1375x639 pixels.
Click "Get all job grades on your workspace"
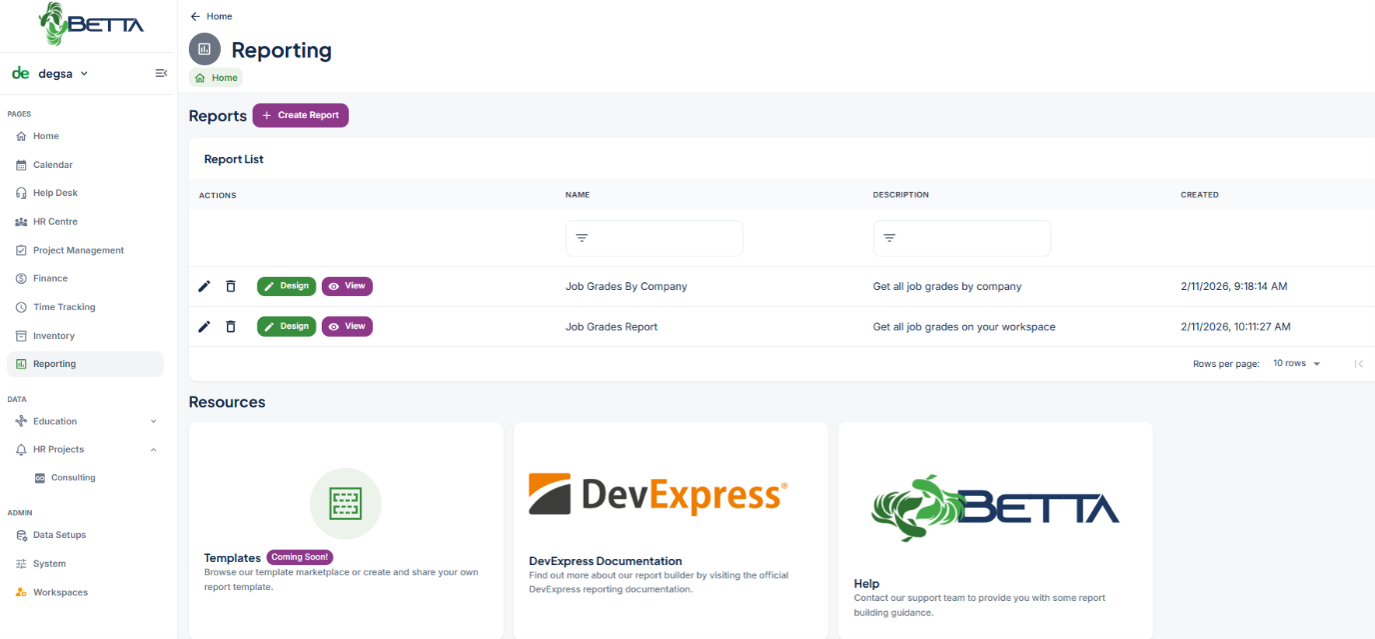point(964,327)
